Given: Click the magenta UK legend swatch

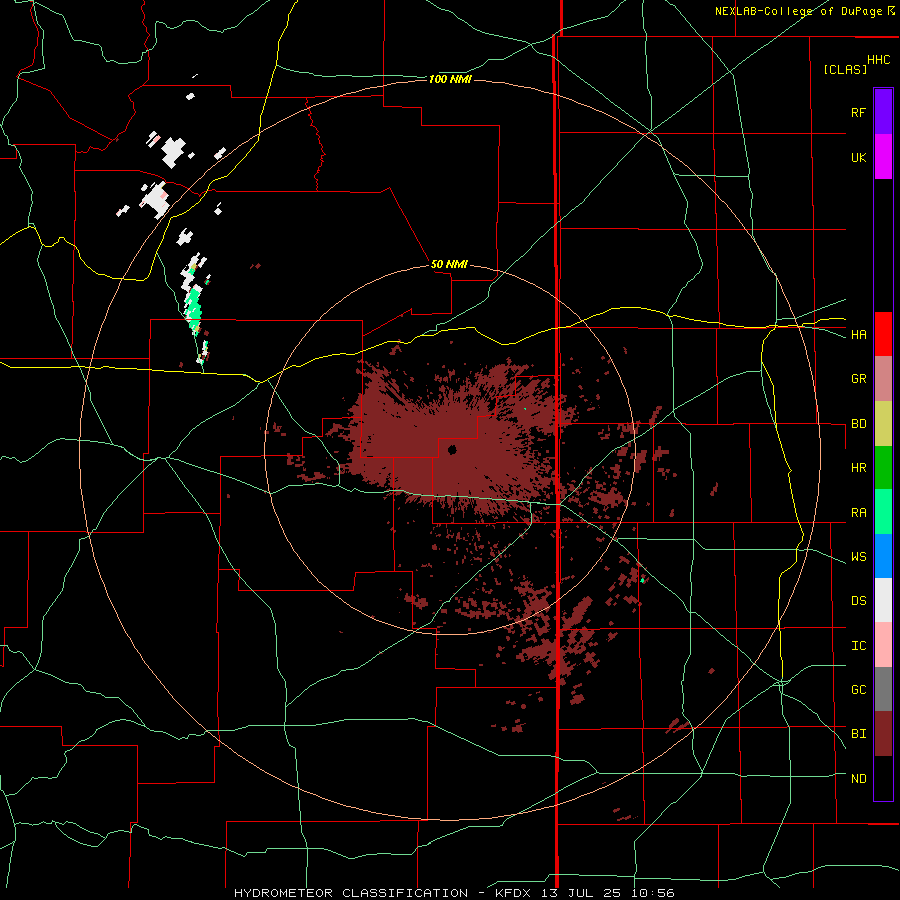Looking at the screenshot, I should click(883, 157).
